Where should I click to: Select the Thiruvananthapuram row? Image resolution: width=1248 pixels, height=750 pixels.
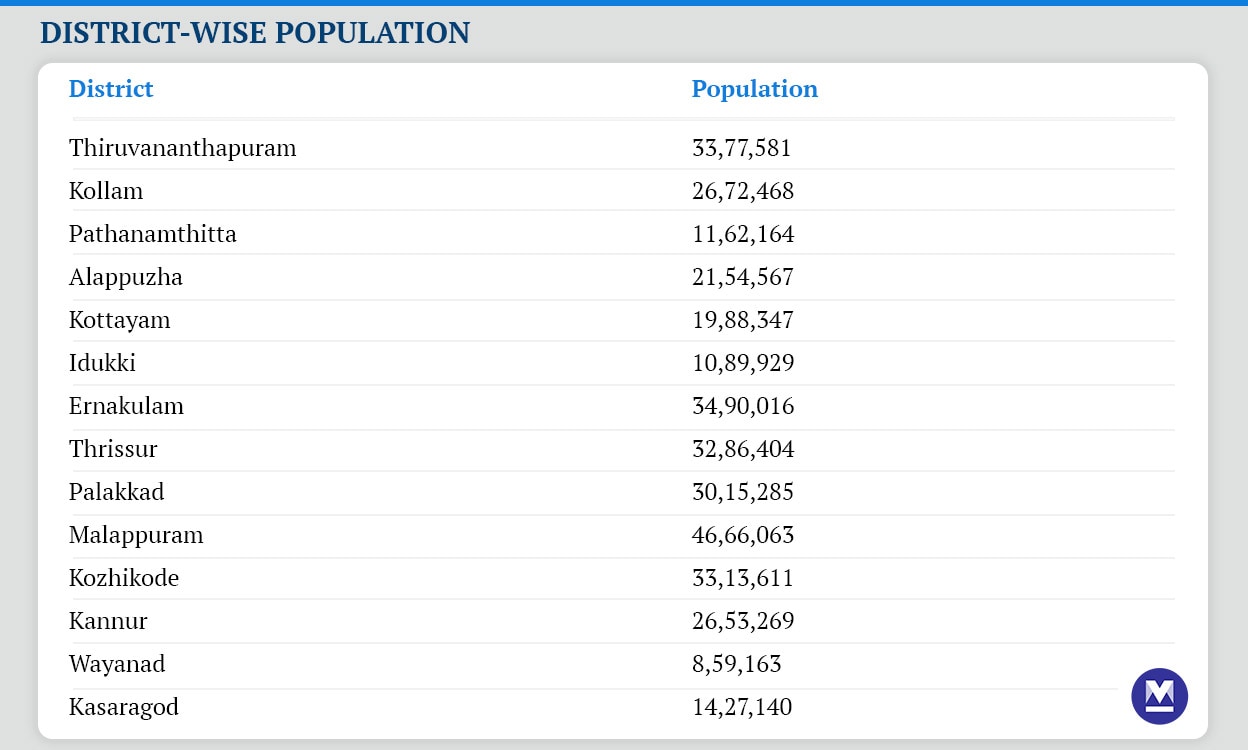(183, 147)
